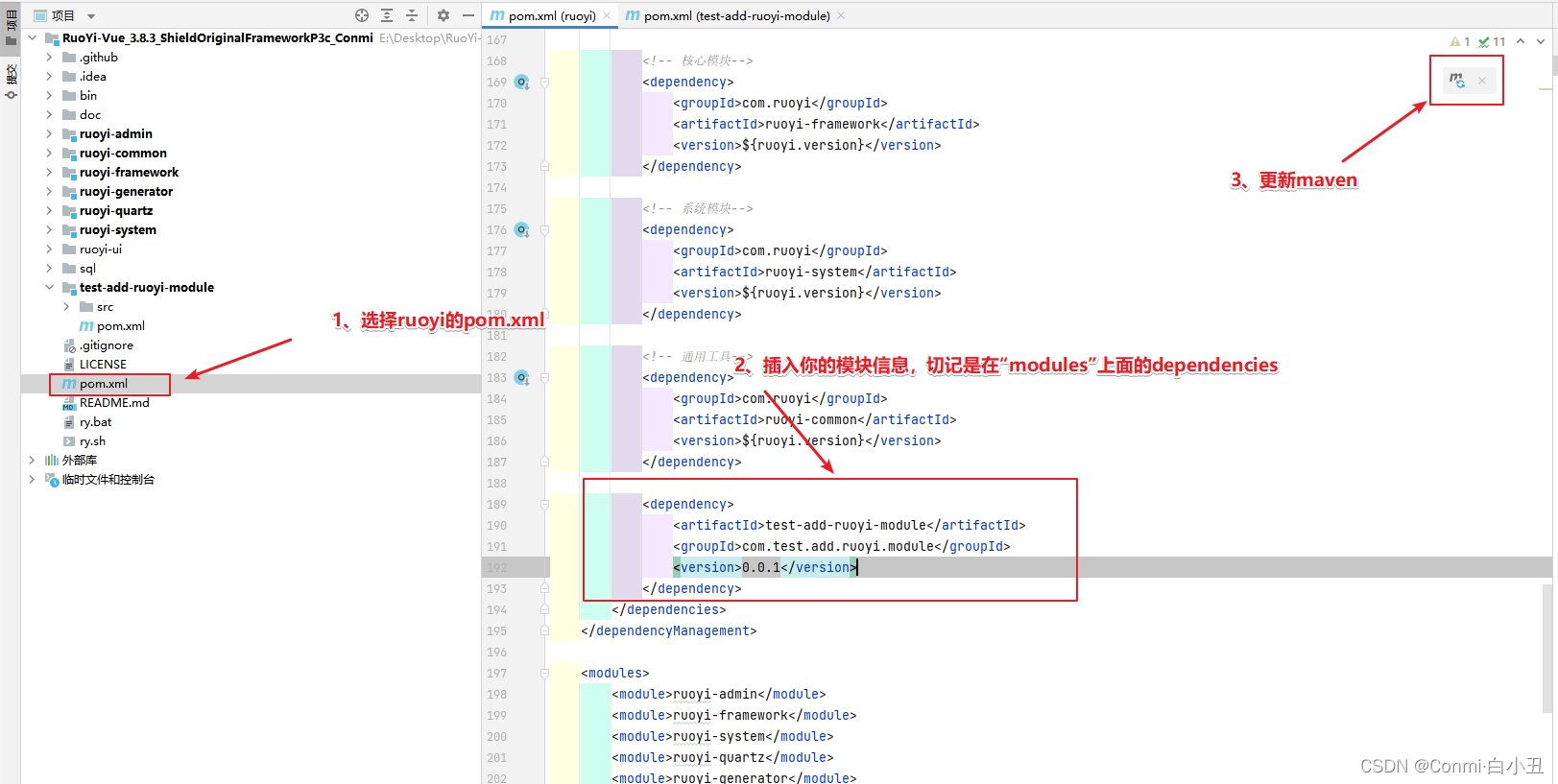Screen dimensions: 1558x784
Task: Expand the ruoyi-system module
Action: click(x=49, y=230)
